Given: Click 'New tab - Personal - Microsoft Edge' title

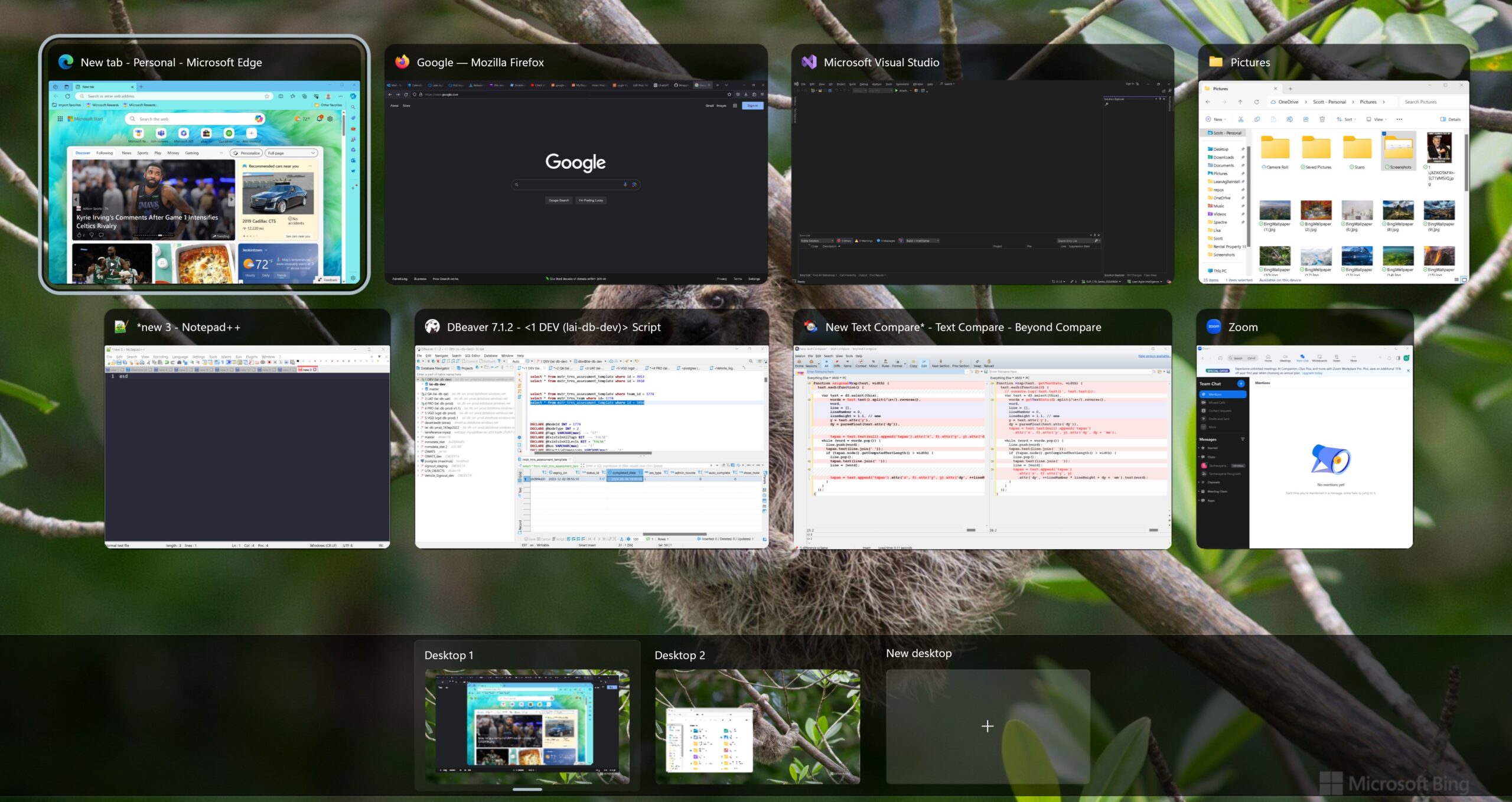Looking at the screenshot, I should tap(171, 63).
